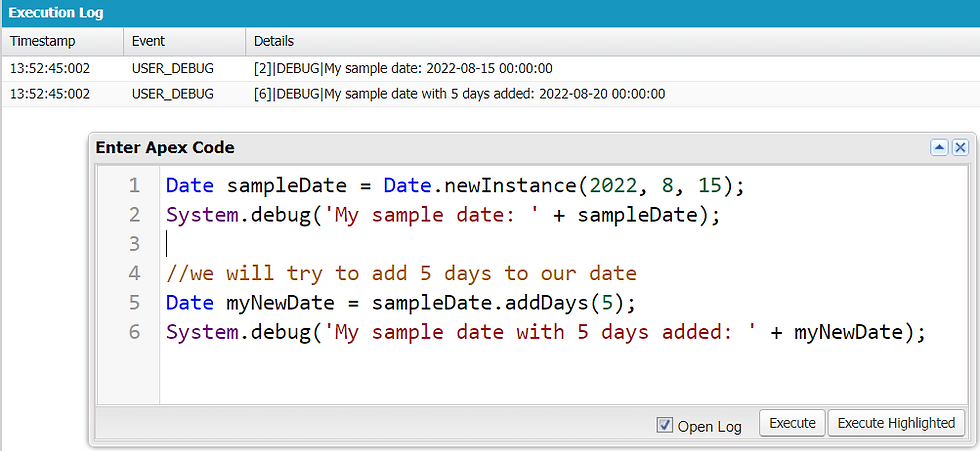The image size is (980, 451).
Task: Select the Execution Log panel title
Action: (56, 12)
